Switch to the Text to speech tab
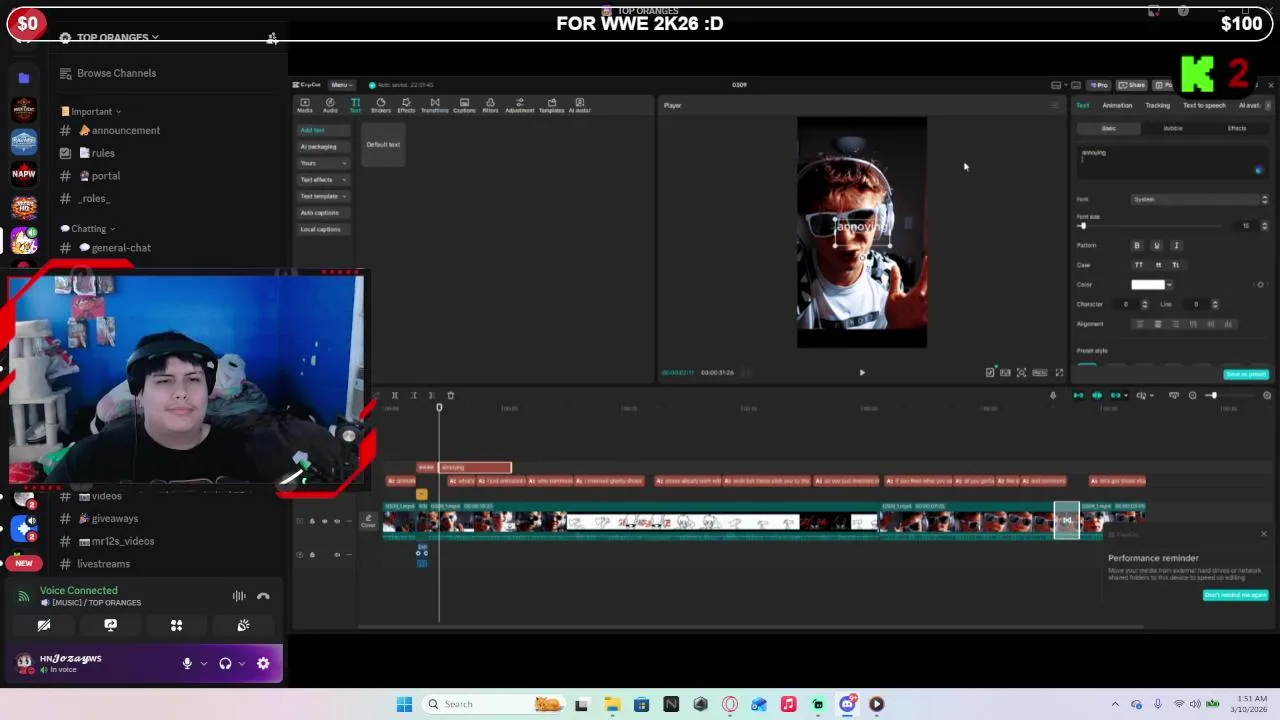1280x720 pixels. pyautogui.click(x=1204, y=105)
